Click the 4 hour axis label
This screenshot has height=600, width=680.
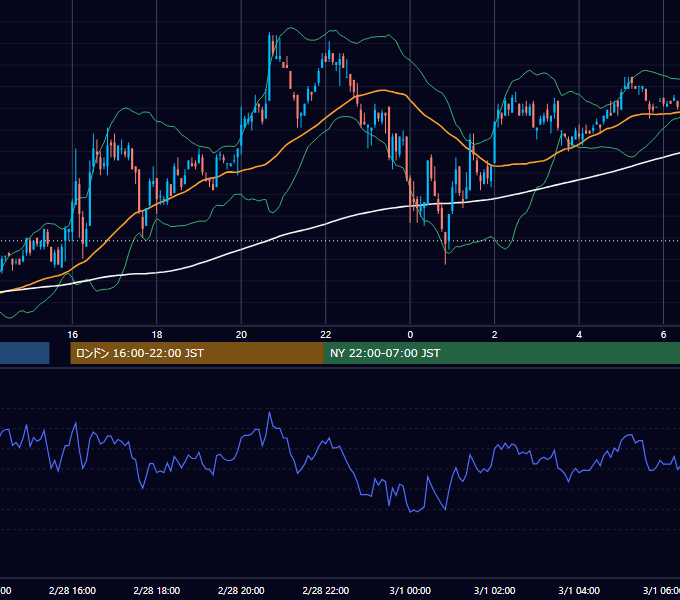[x=579, y=335]
